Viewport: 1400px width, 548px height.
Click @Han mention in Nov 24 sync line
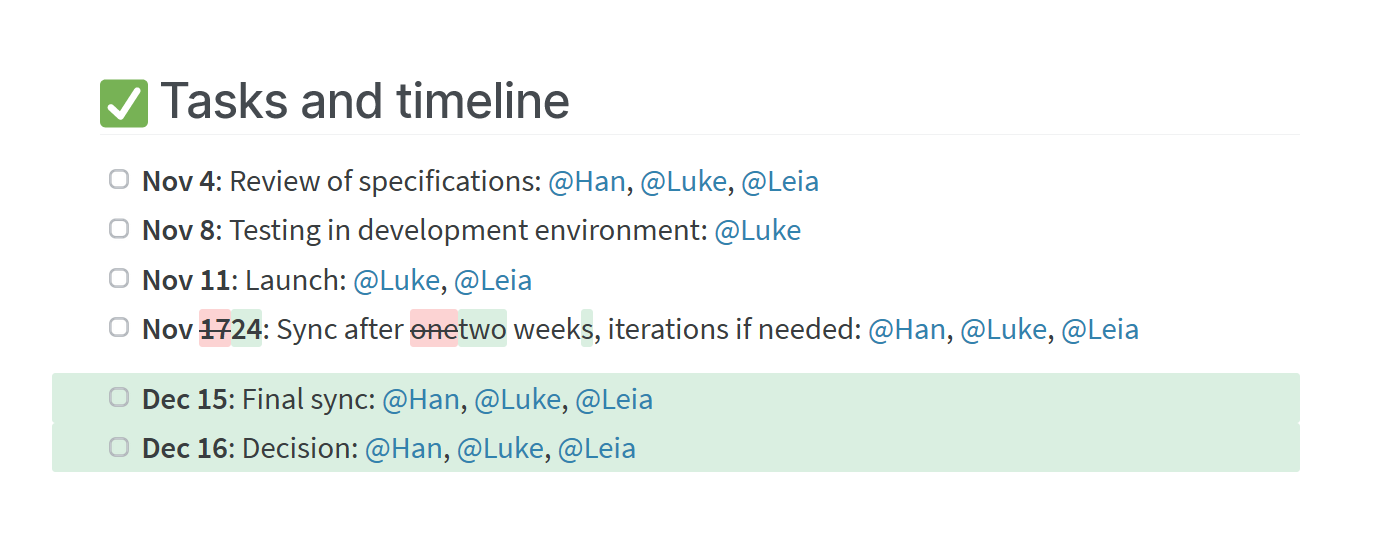pos(907,329)
